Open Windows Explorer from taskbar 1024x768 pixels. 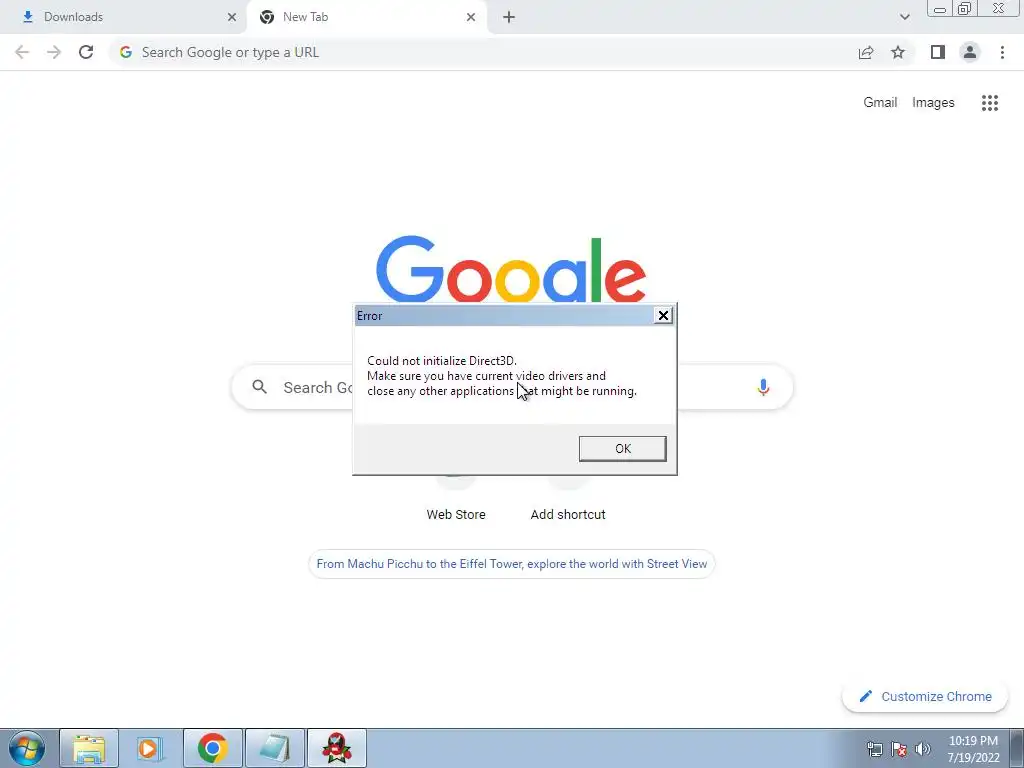(89, 748)
